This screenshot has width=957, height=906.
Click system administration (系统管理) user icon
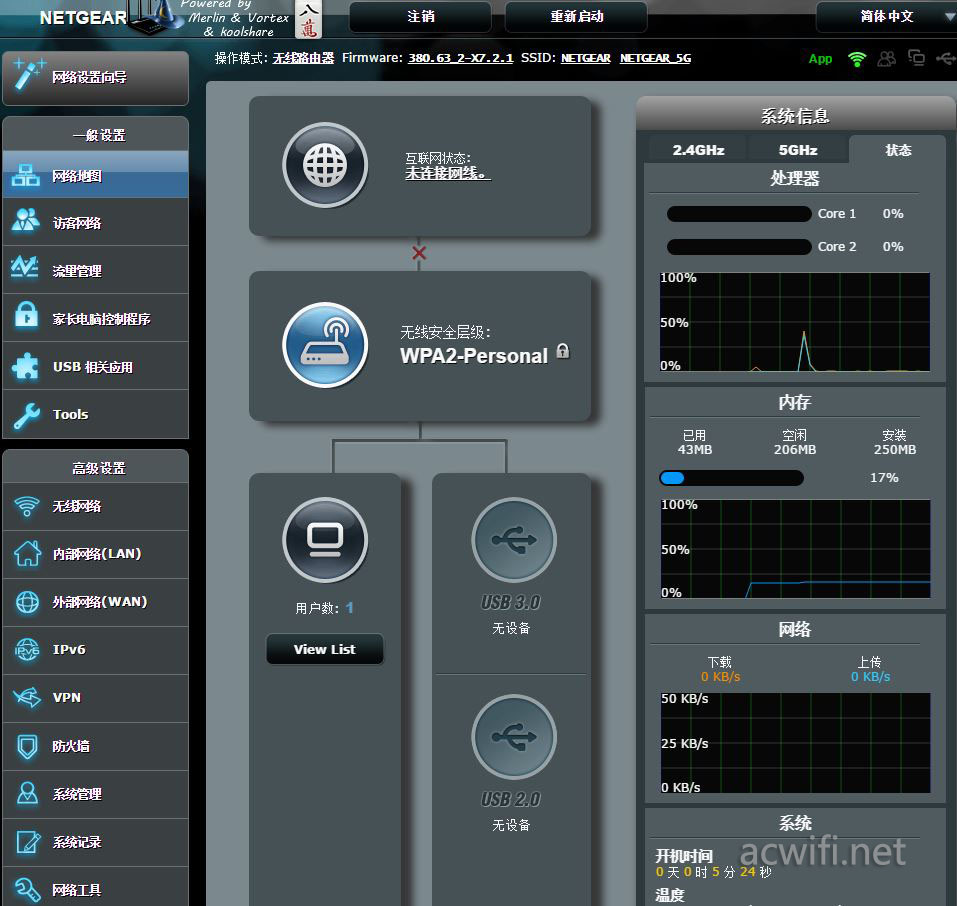click(x=27, y=794)
